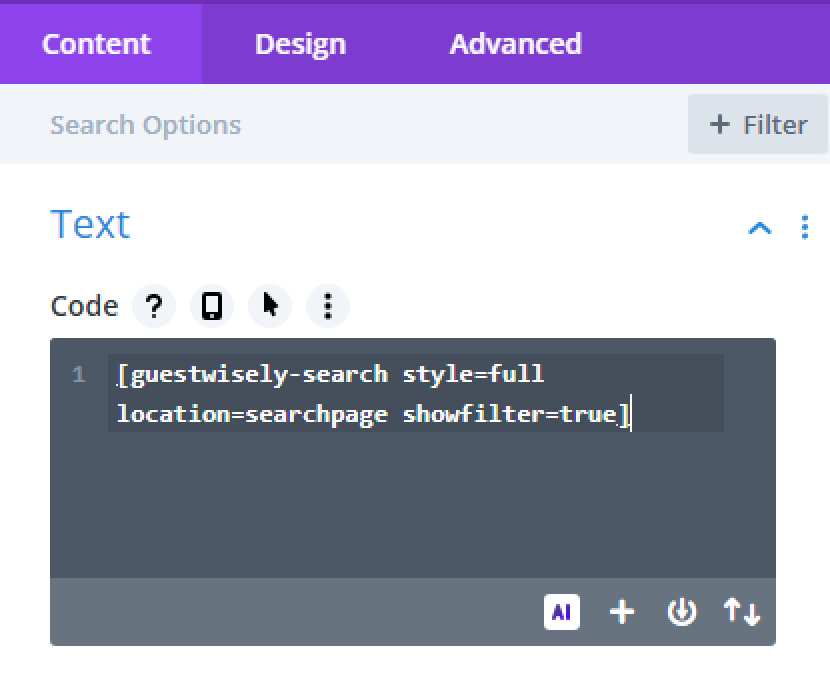Collapse the Text section with chevron

pyautogui.click(x=760, y=228)
